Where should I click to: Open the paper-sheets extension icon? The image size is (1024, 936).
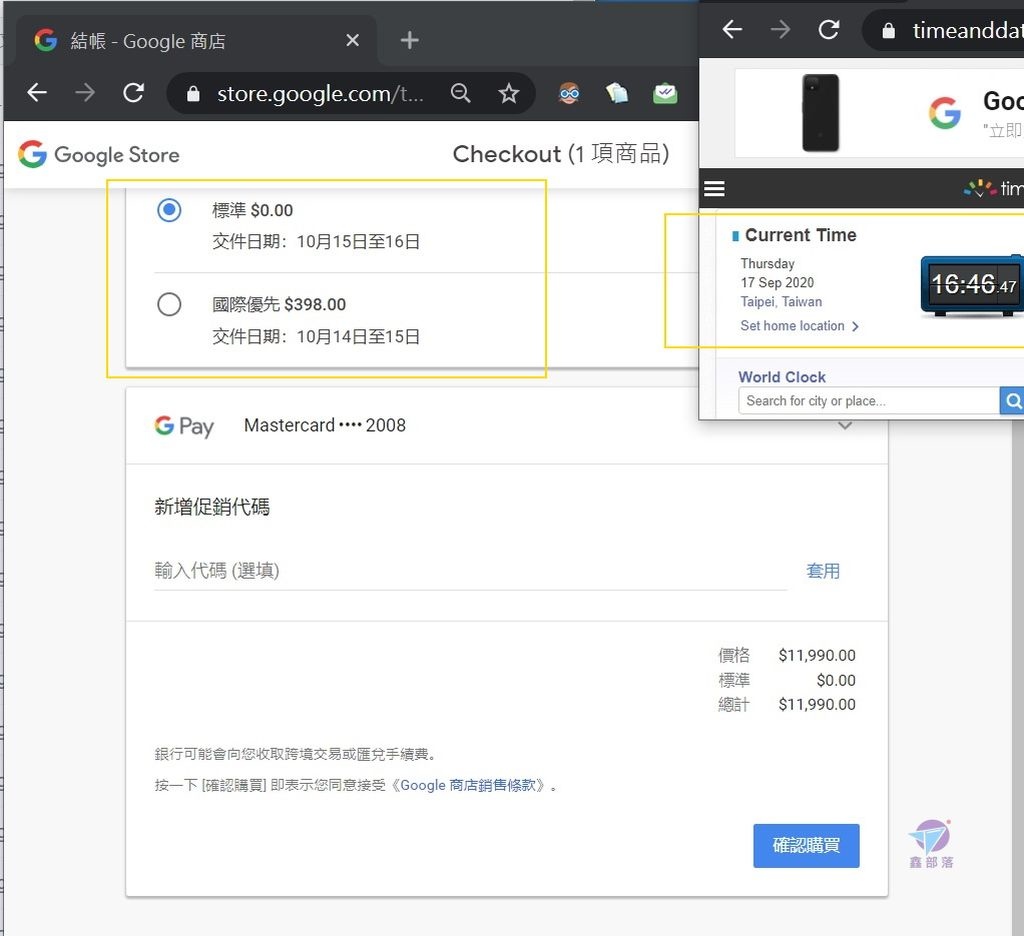coord(616,93)
